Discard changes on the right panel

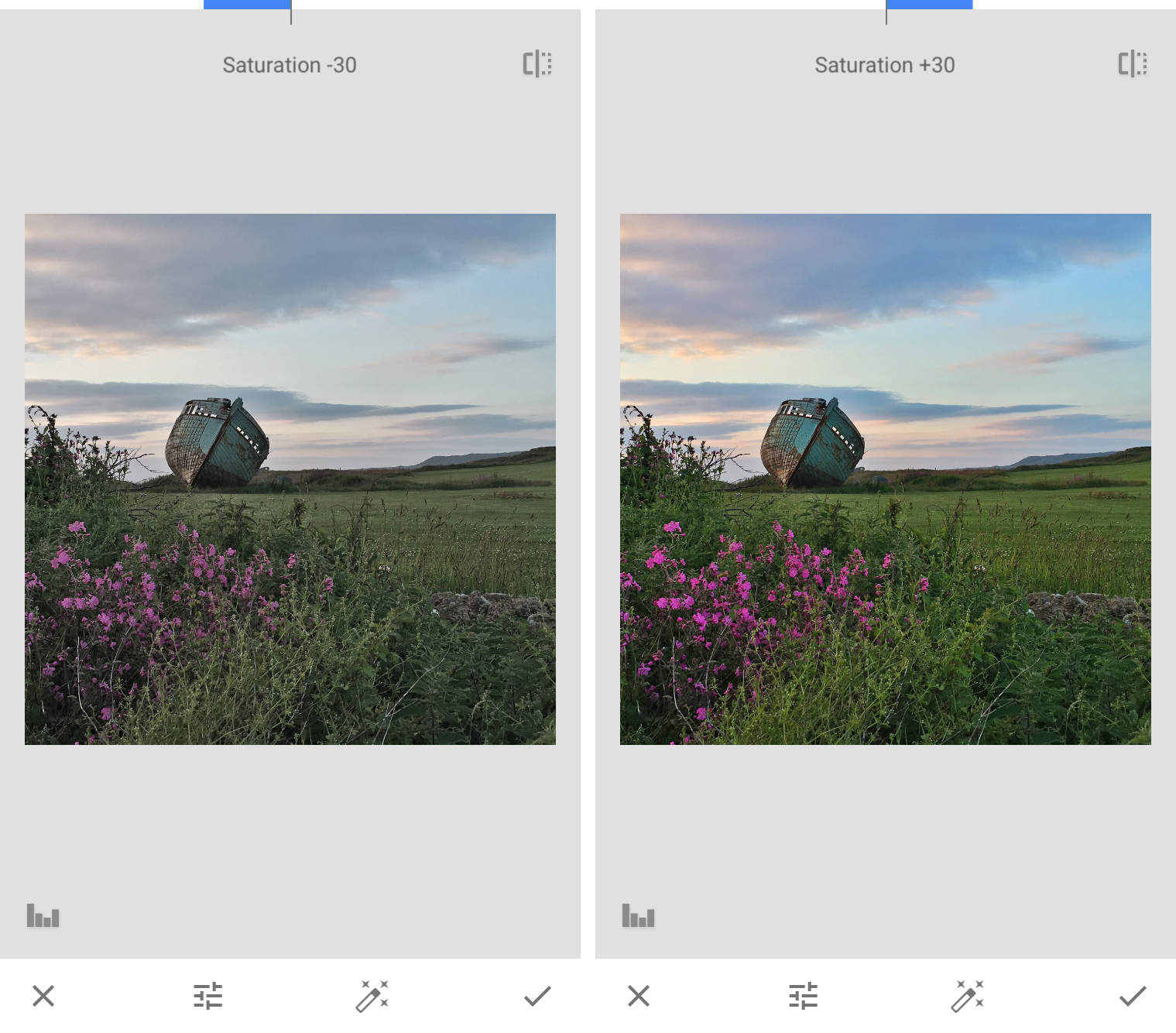click(x=638, y=997)
